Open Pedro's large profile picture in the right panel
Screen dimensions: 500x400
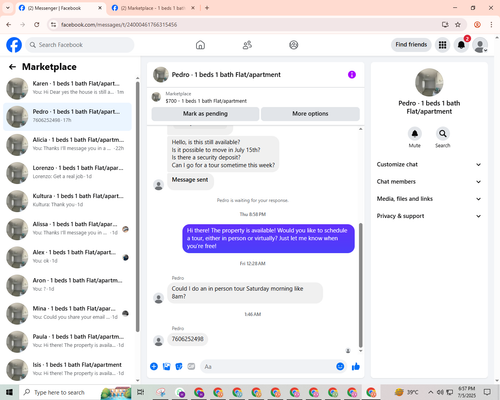(429, 82)
